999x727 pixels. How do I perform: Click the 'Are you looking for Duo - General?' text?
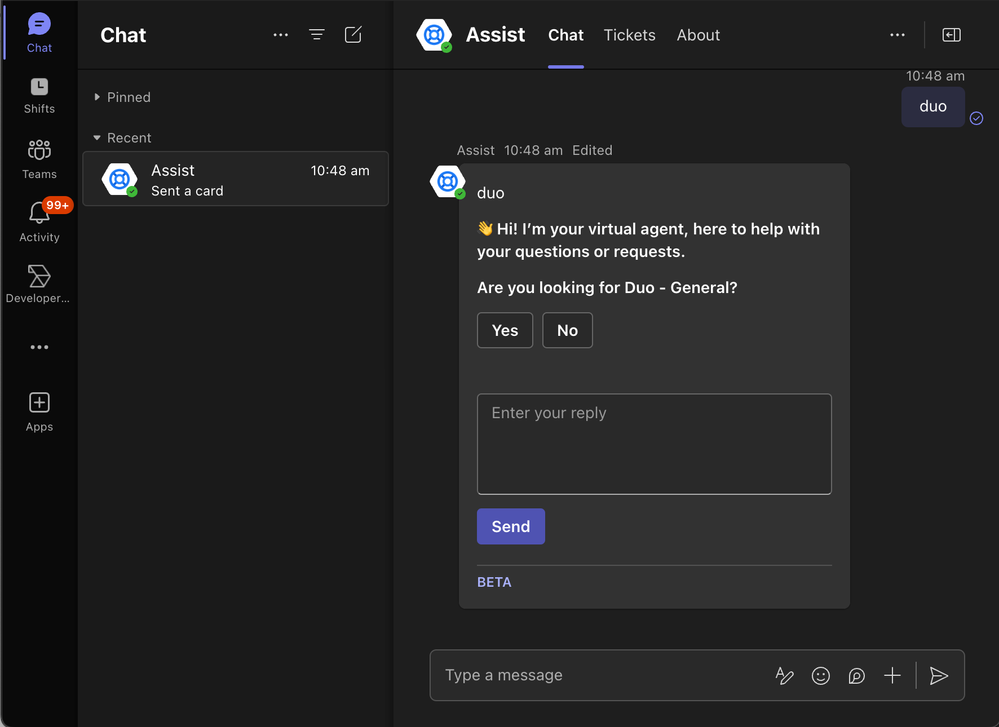pos(607,288)
